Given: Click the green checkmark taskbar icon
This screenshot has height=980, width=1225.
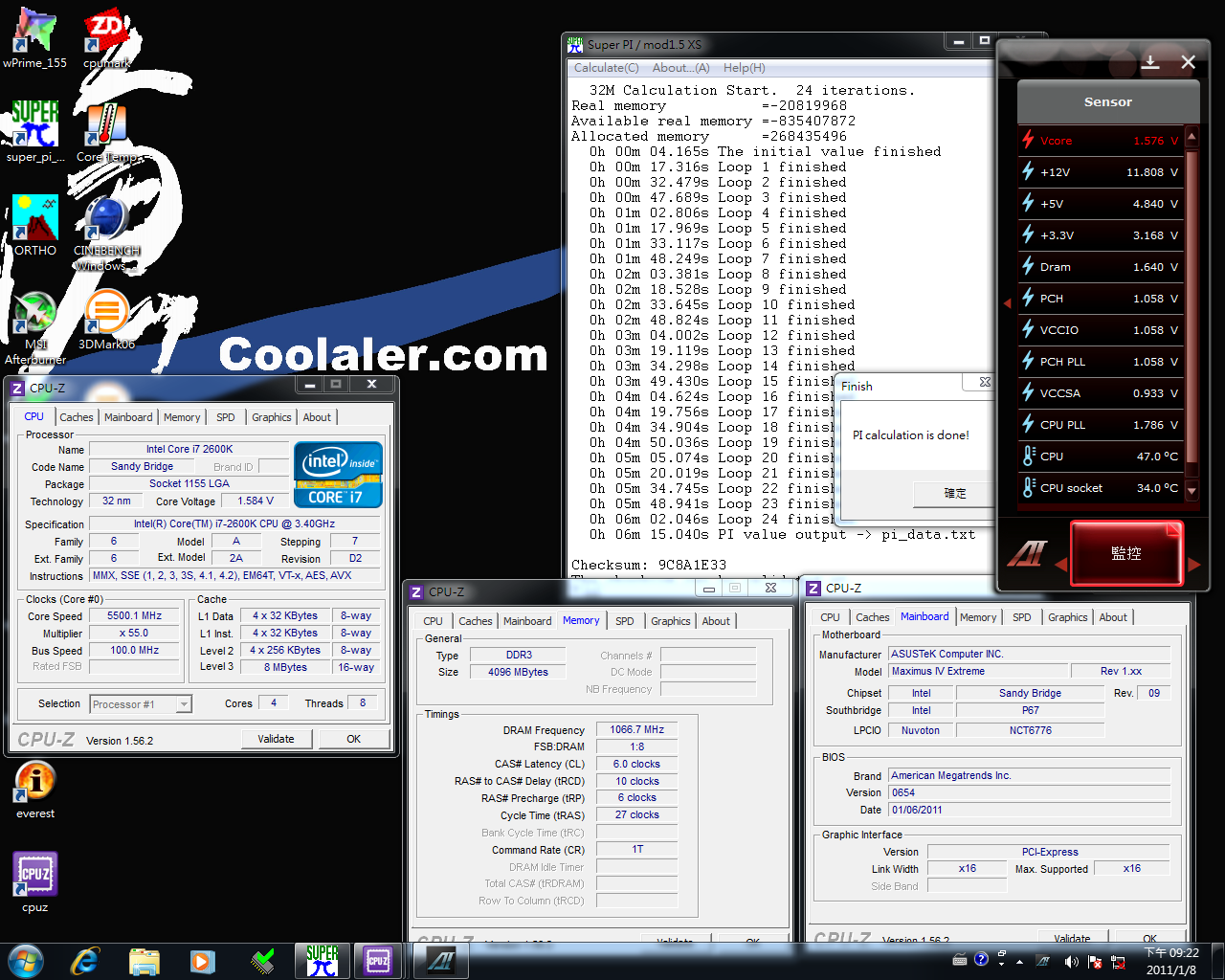Looking at the screenshot, I should (x=263, y=960).
